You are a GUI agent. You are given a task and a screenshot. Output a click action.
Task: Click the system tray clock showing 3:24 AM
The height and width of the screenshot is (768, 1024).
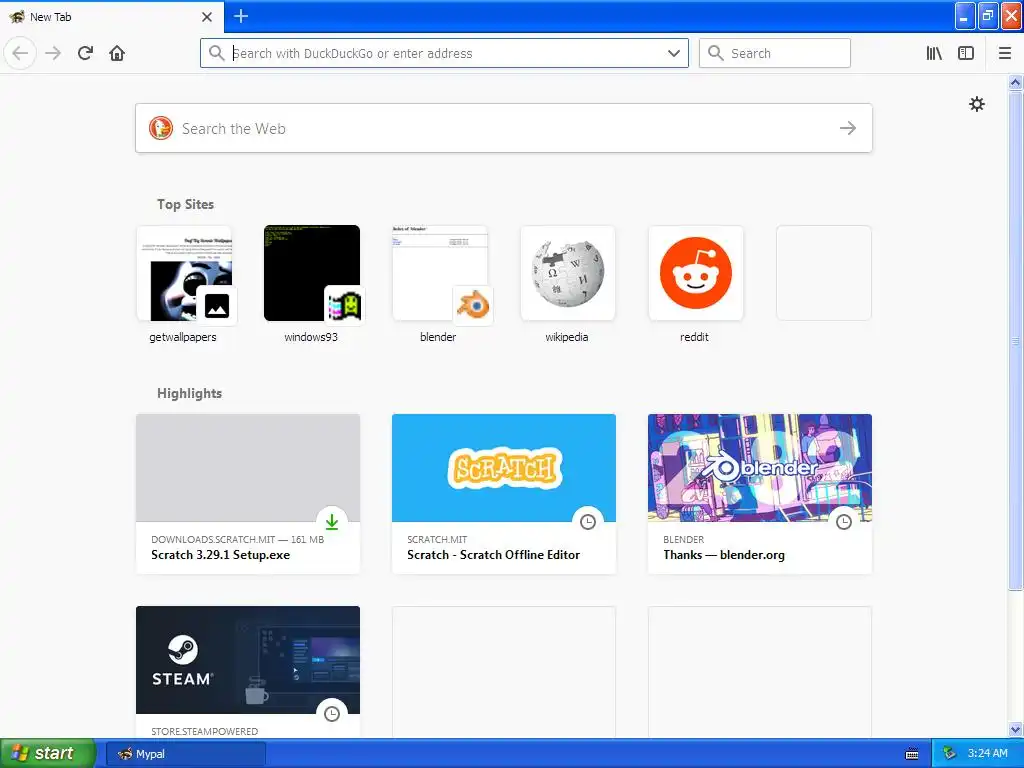(x=987, y=753)
